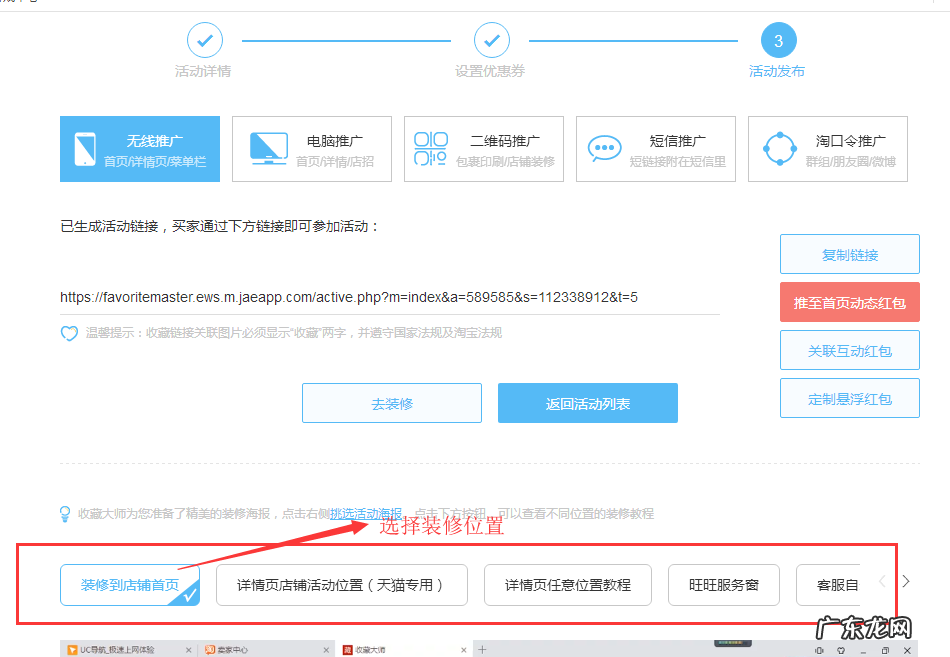This screenshot has width=950, height=657.
Task: Click the step 3 活动发布 circle
Action: (x=777, y=41)
